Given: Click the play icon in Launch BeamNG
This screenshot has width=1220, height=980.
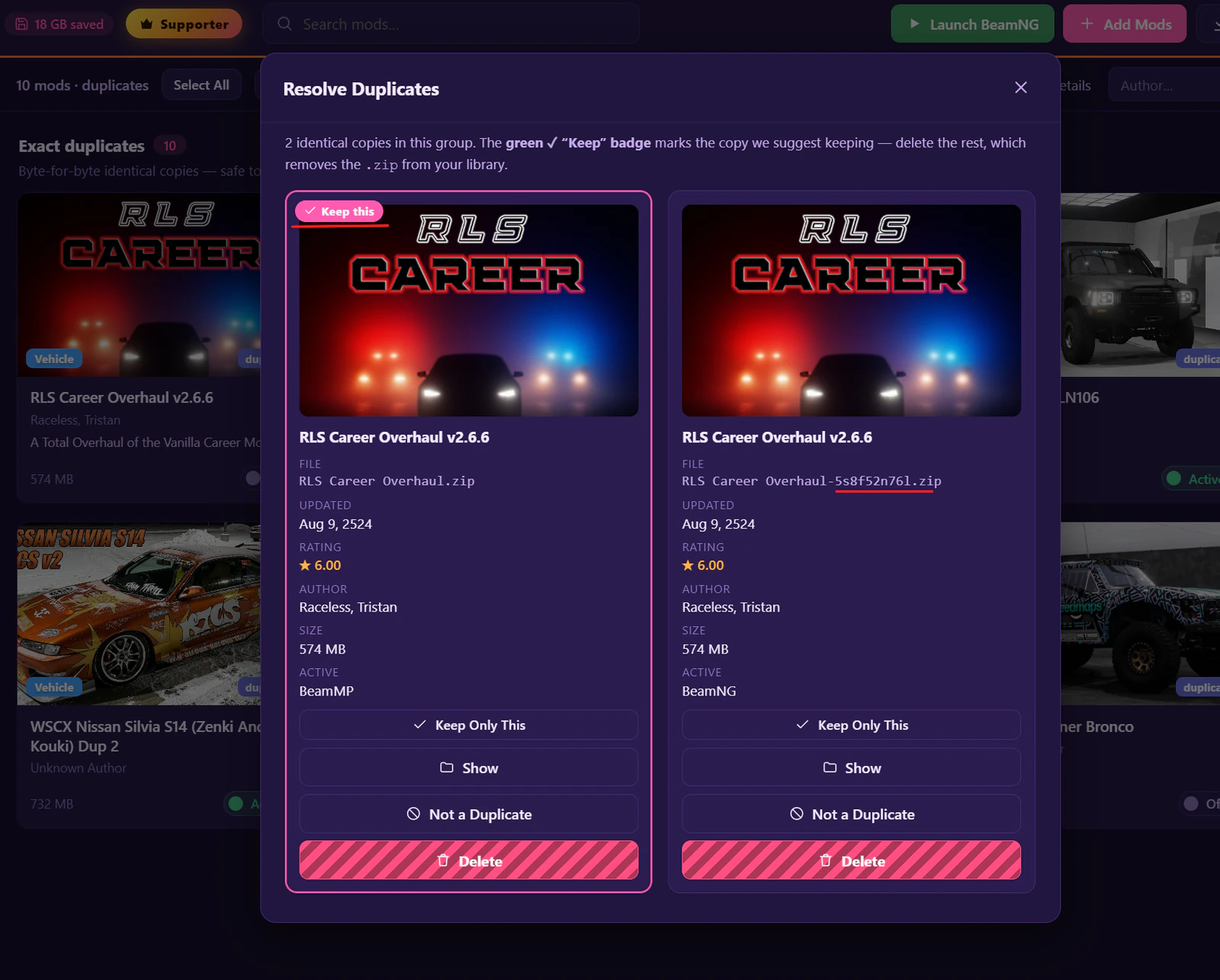Looking at the screenshot, I should (x=914, y=24).
